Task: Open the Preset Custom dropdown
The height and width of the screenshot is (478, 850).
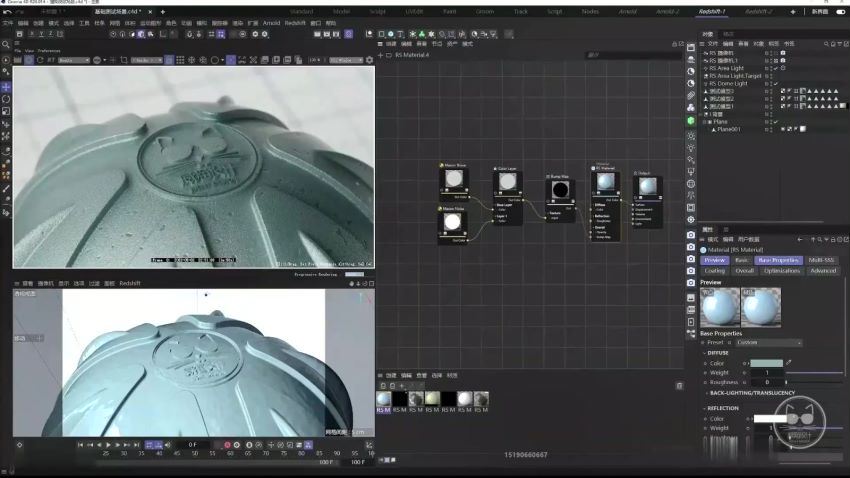Action: point(768,343)
